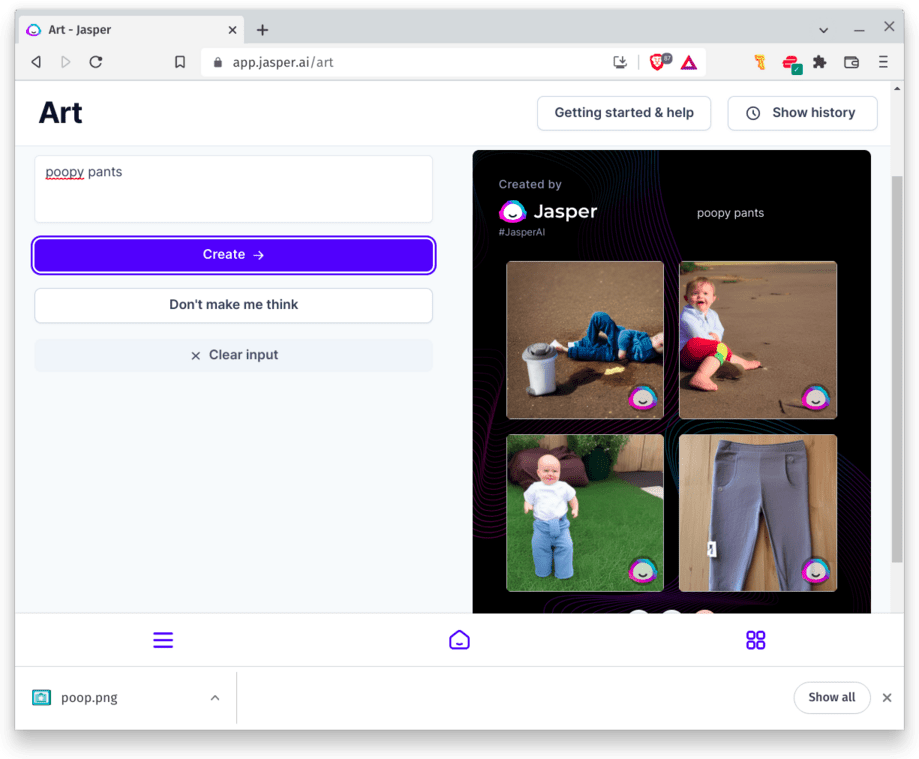Expand the tab search chevron
Screen dimensions: 919x759
(823, 30)
